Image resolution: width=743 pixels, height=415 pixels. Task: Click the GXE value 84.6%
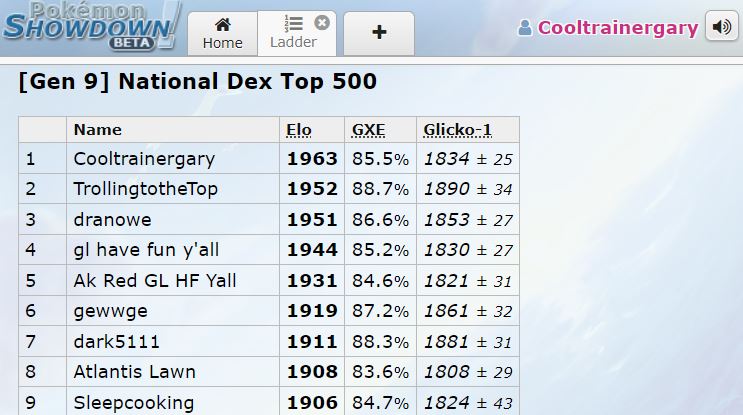[x=381, y=280]
